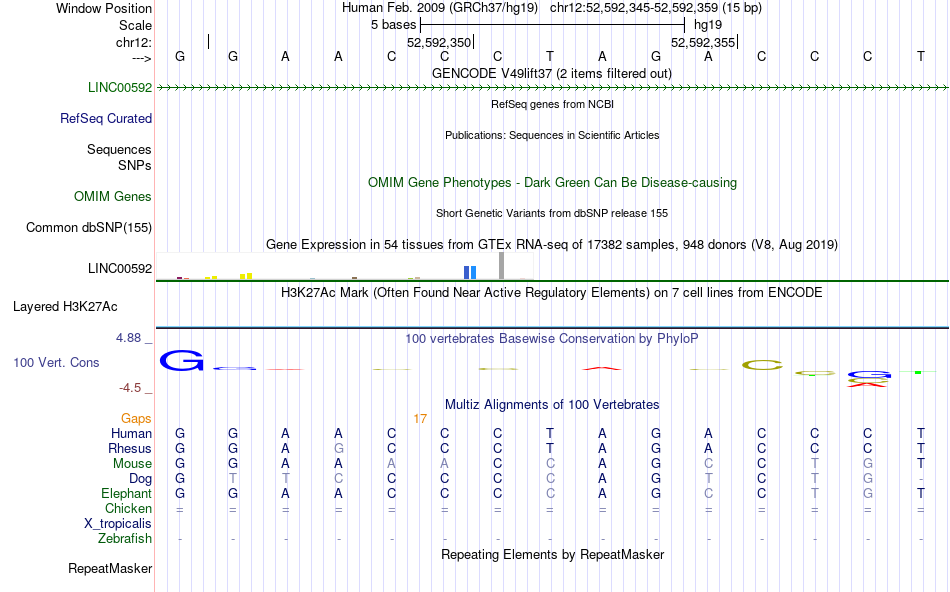Image resolution: width=950 pixels, height=592 pixels.
Task: Select the RepeatMasker track label
Action: [x=110, y=568]
